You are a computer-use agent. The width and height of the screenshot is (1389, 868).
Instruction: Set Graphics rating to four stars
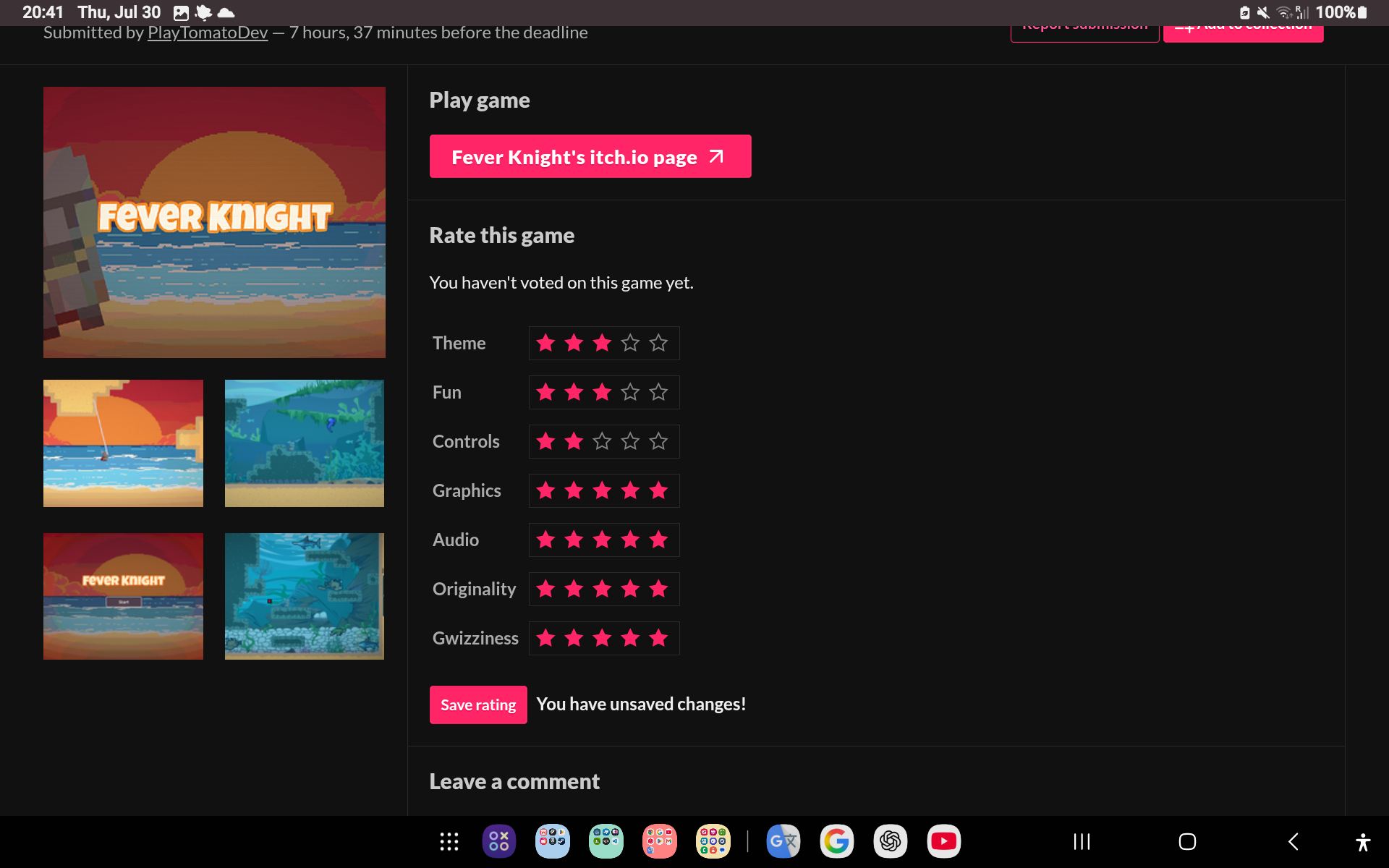(x=630, y=490)
